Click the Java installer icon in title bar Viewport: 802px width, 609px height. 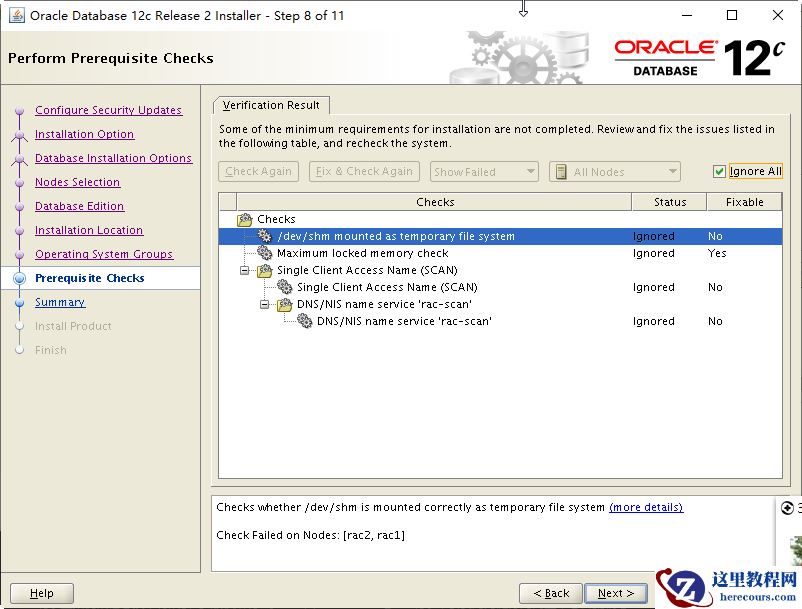17,15
